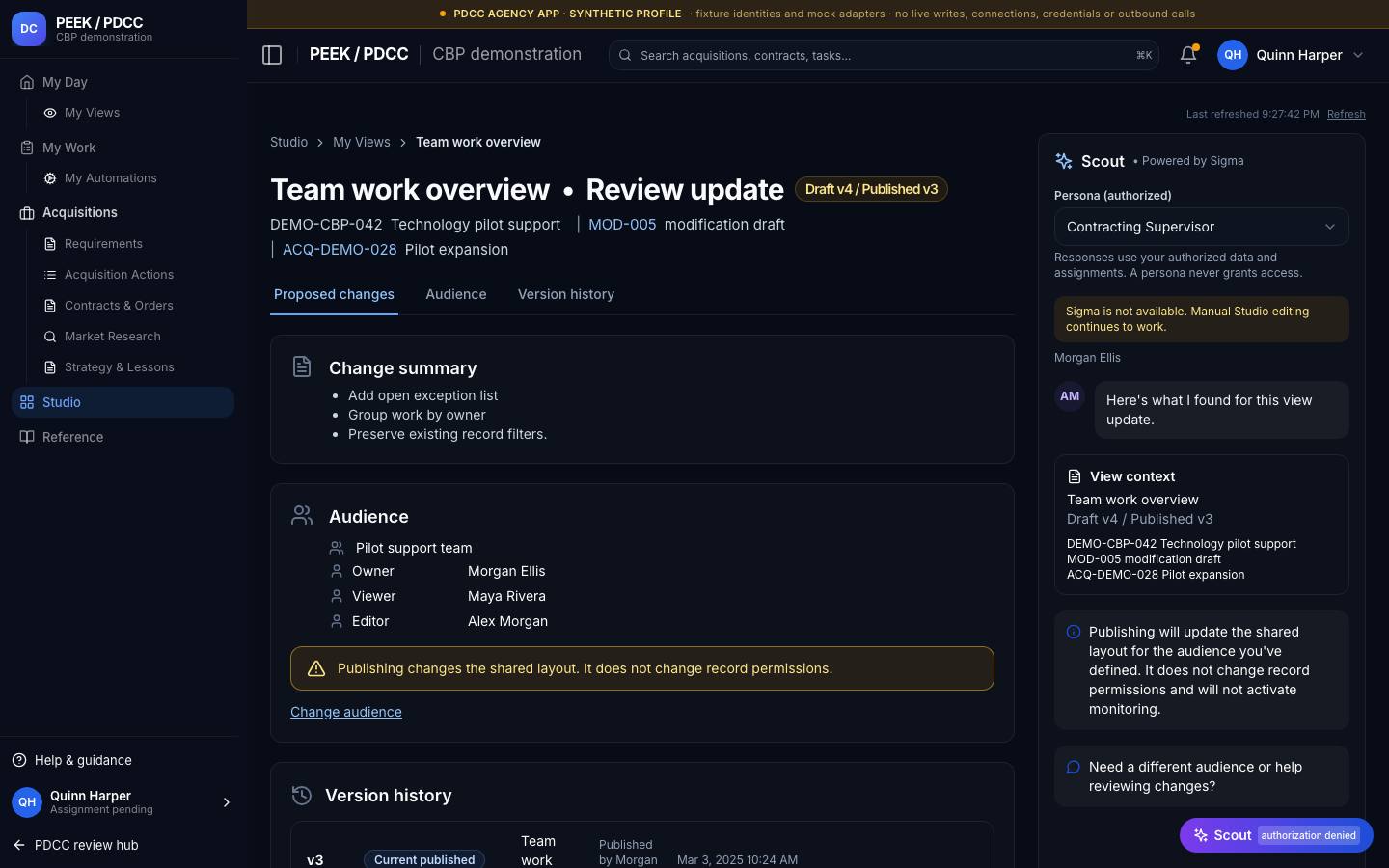1389x868 pixels.
Task: Click the Acquisition Actions list icon
Action: pyautogui.click(x=50, y=275)
